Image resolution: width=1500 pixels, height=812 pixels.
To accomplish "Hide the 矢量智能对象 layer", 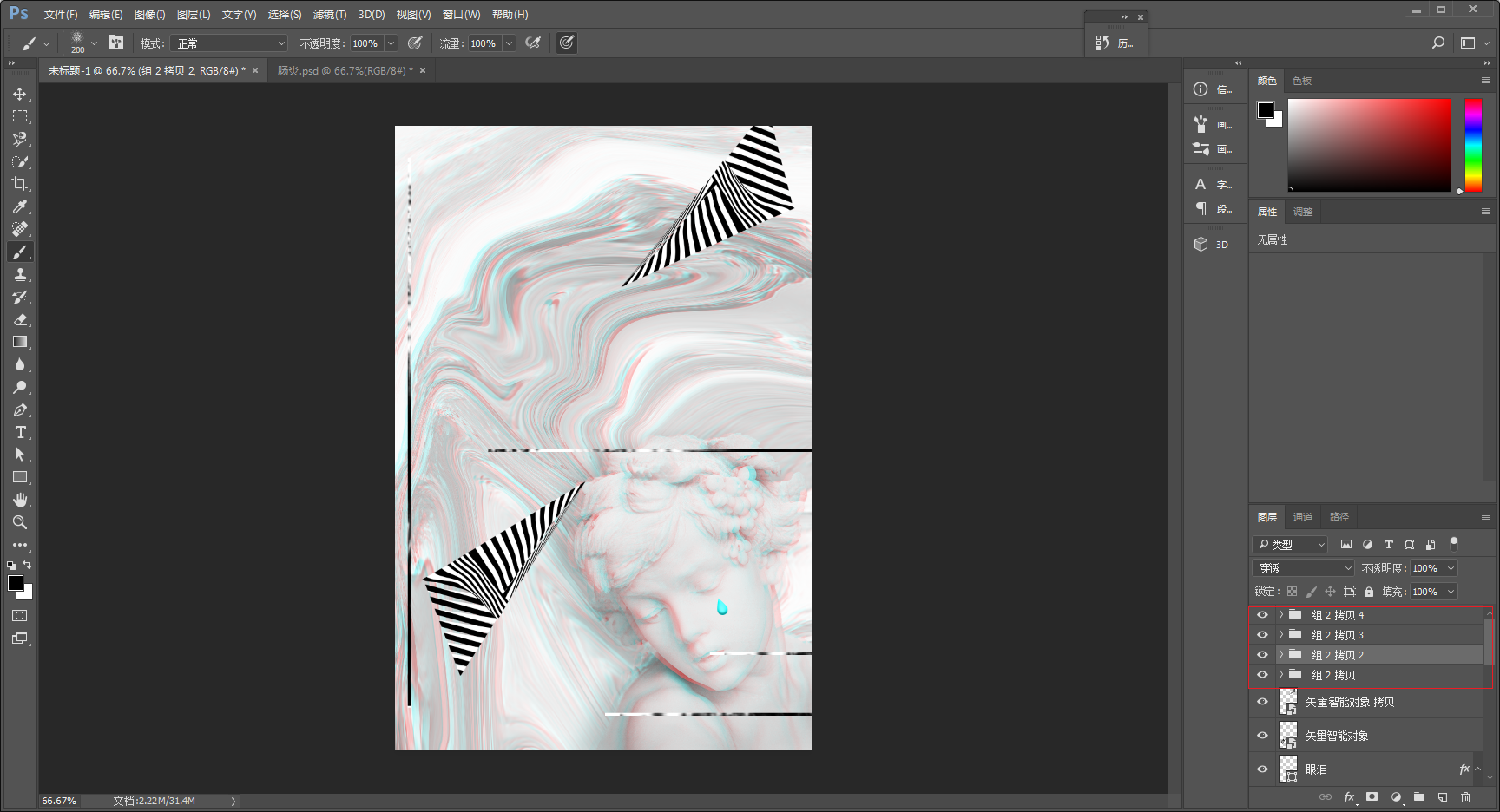I will coord(1262,736).
